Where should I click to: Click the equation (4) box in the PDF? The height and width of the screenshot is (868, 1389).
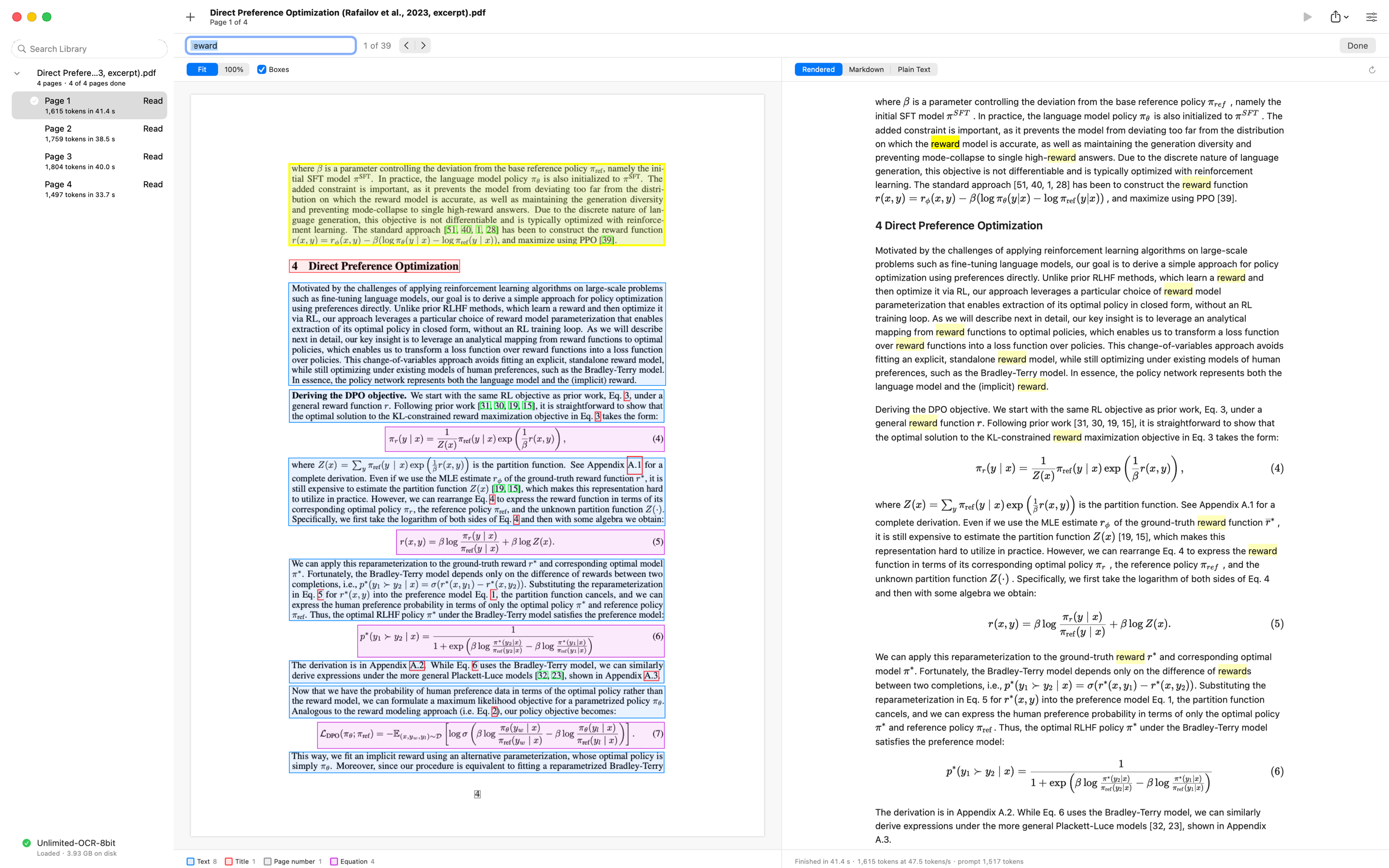[x=525, y=439]
